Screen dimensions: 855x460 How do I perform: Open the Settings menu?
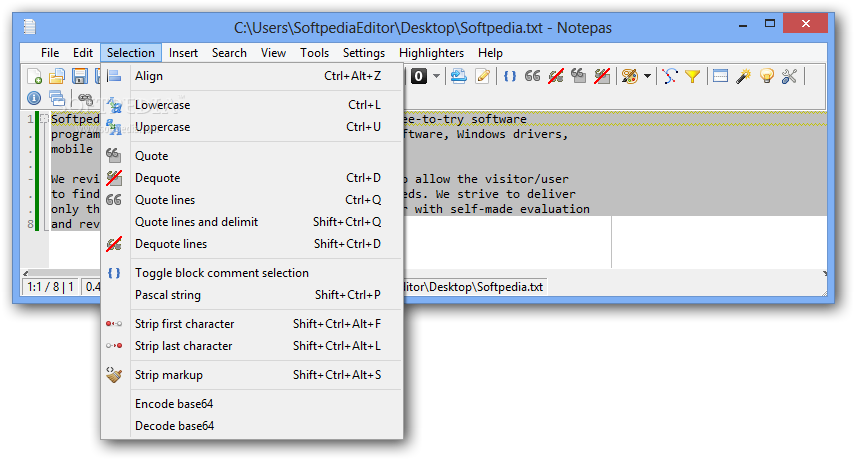click(364, 53)
